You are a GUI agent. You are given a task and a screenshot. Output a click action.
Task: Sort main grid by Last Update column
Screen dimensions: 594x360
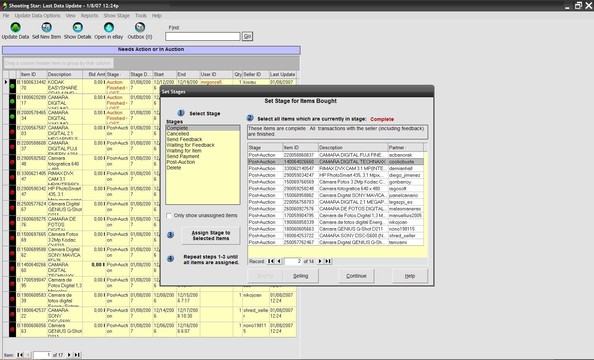tap(282, 74)
